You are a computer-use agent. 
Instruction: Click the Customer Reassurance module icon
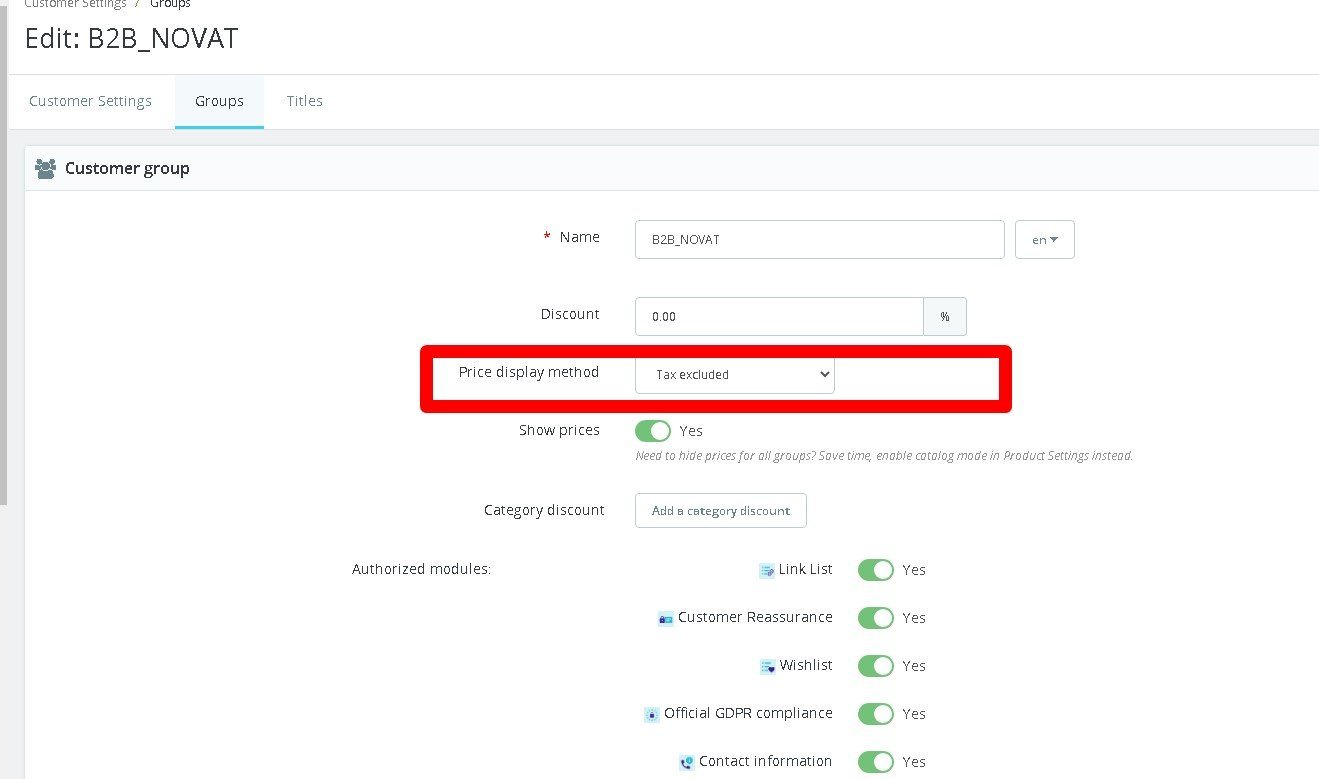[666, 618]
